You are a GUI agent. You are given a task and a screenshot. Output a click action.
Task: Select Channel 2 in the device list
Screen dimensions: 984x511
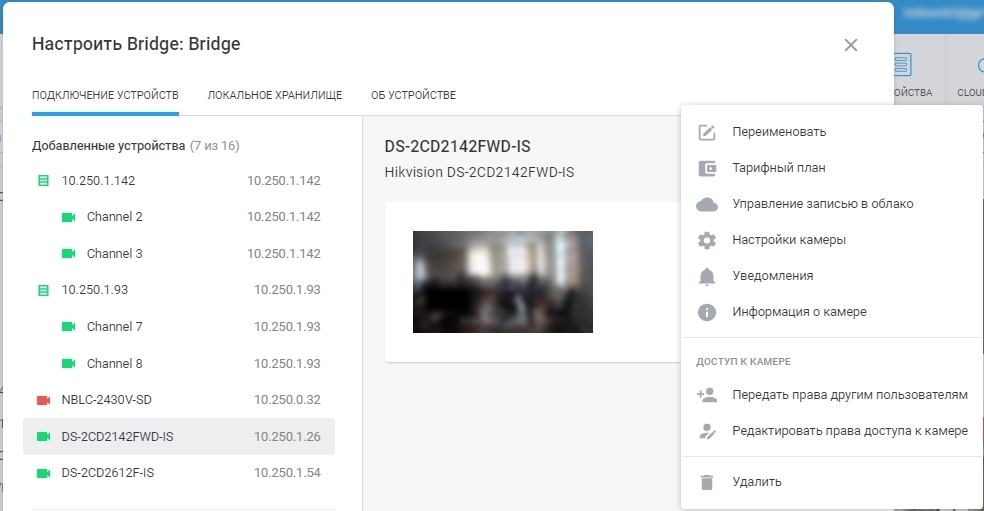coord(179,217)
